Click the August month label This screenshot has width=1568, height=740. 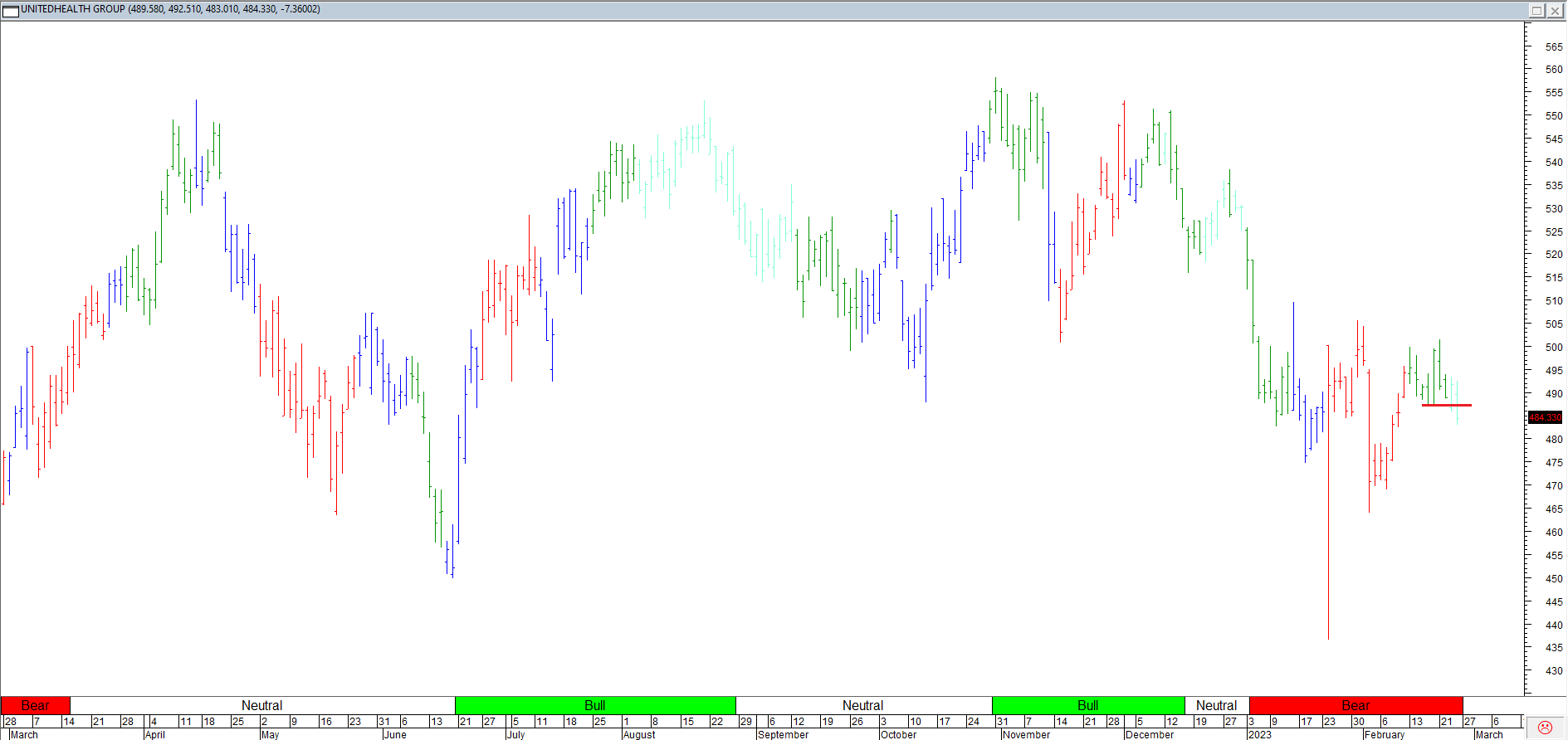(x=639, y=734)
